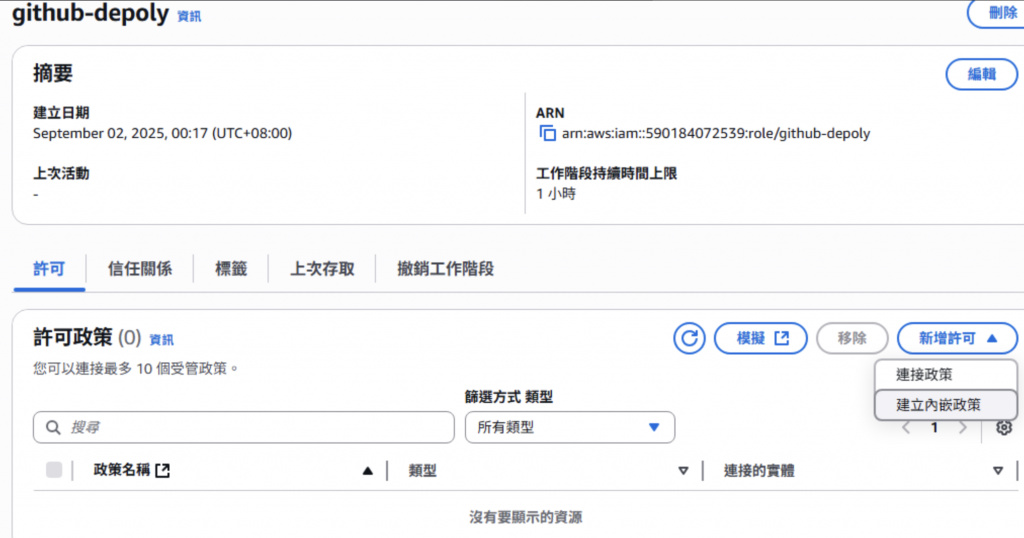
Task: Switch to the 標籤 tab
Action: click(231, 269)
